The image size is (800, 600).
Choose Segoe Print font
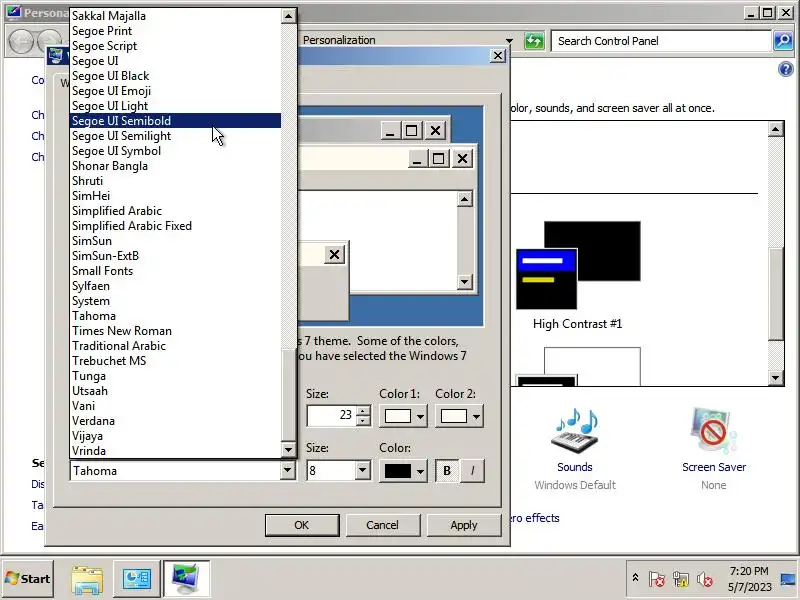point(175,31)
